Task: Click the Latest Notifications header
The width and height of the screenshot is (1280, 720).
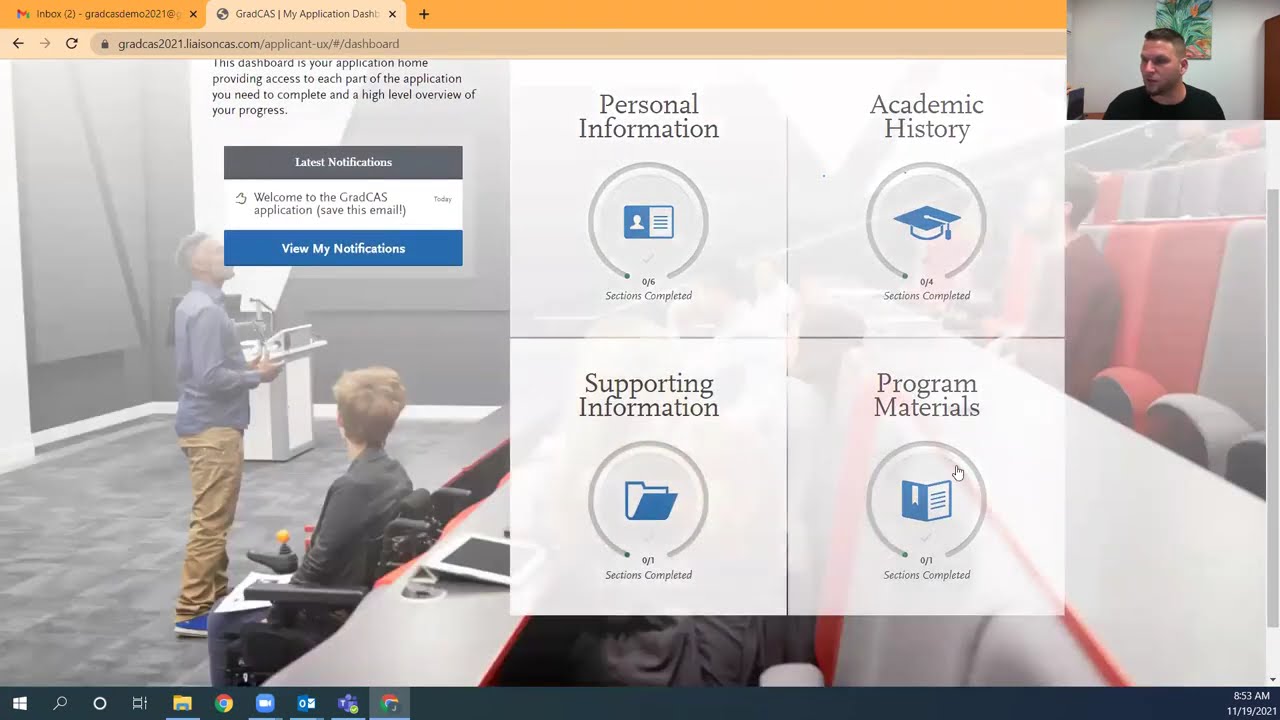Action: tap(343, 162)
